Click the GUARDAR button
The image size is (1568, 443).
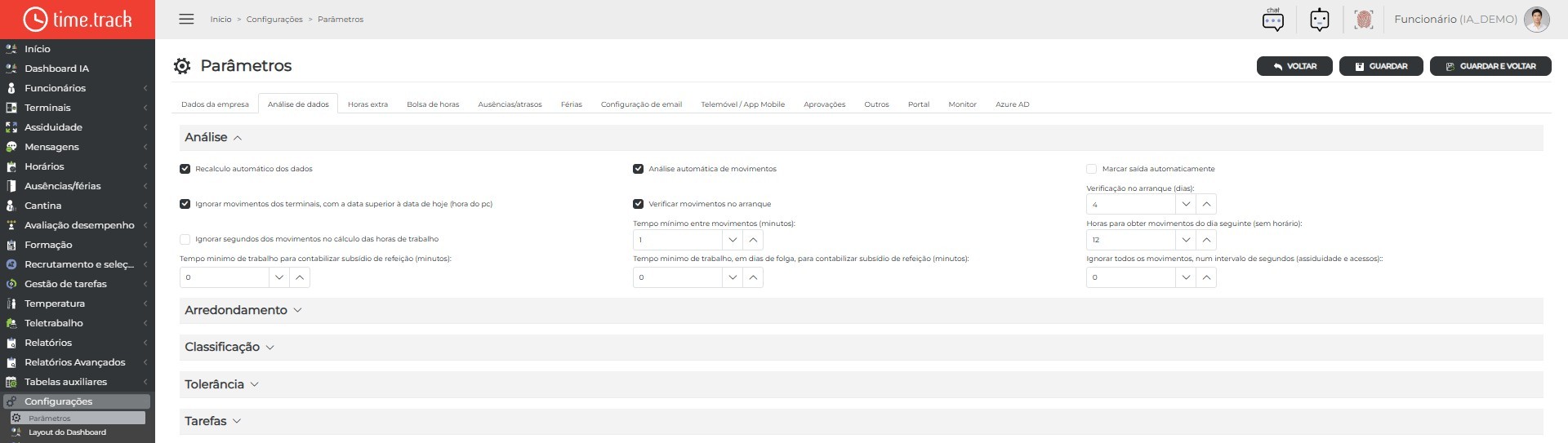(x=1381, y=66)
